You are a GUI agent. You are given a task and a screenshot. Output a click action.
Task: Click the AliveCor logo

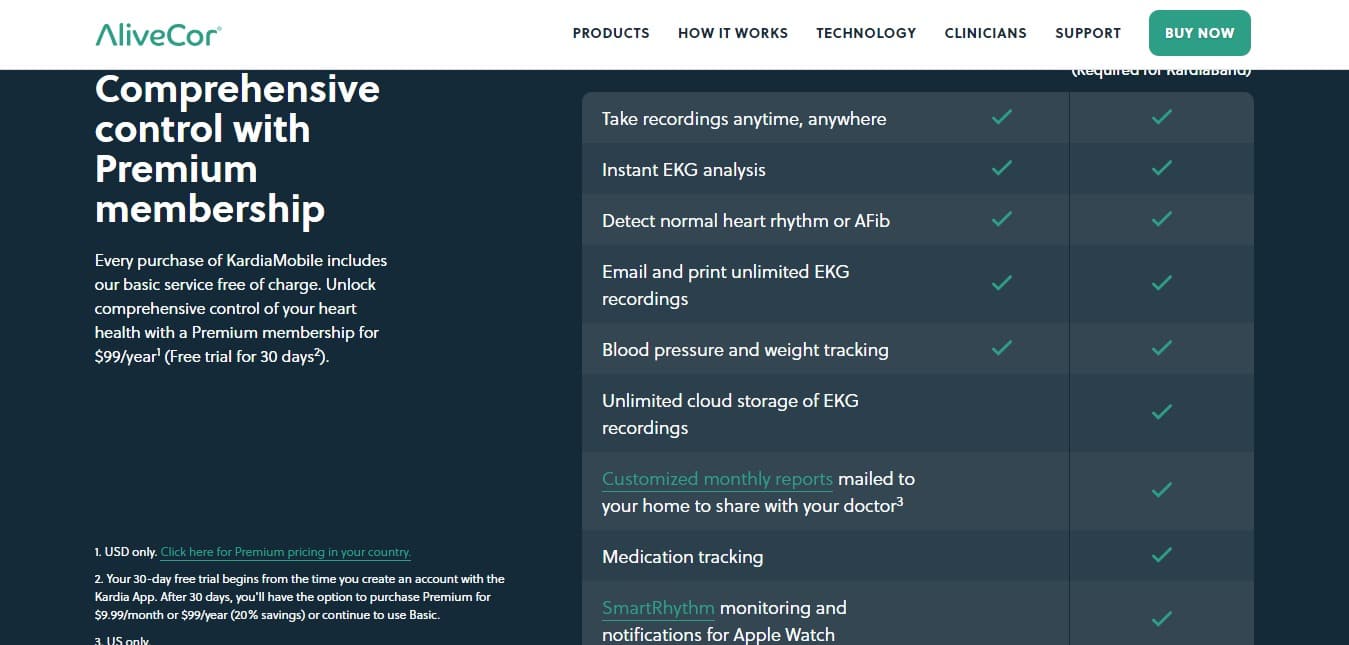(158, 34)
